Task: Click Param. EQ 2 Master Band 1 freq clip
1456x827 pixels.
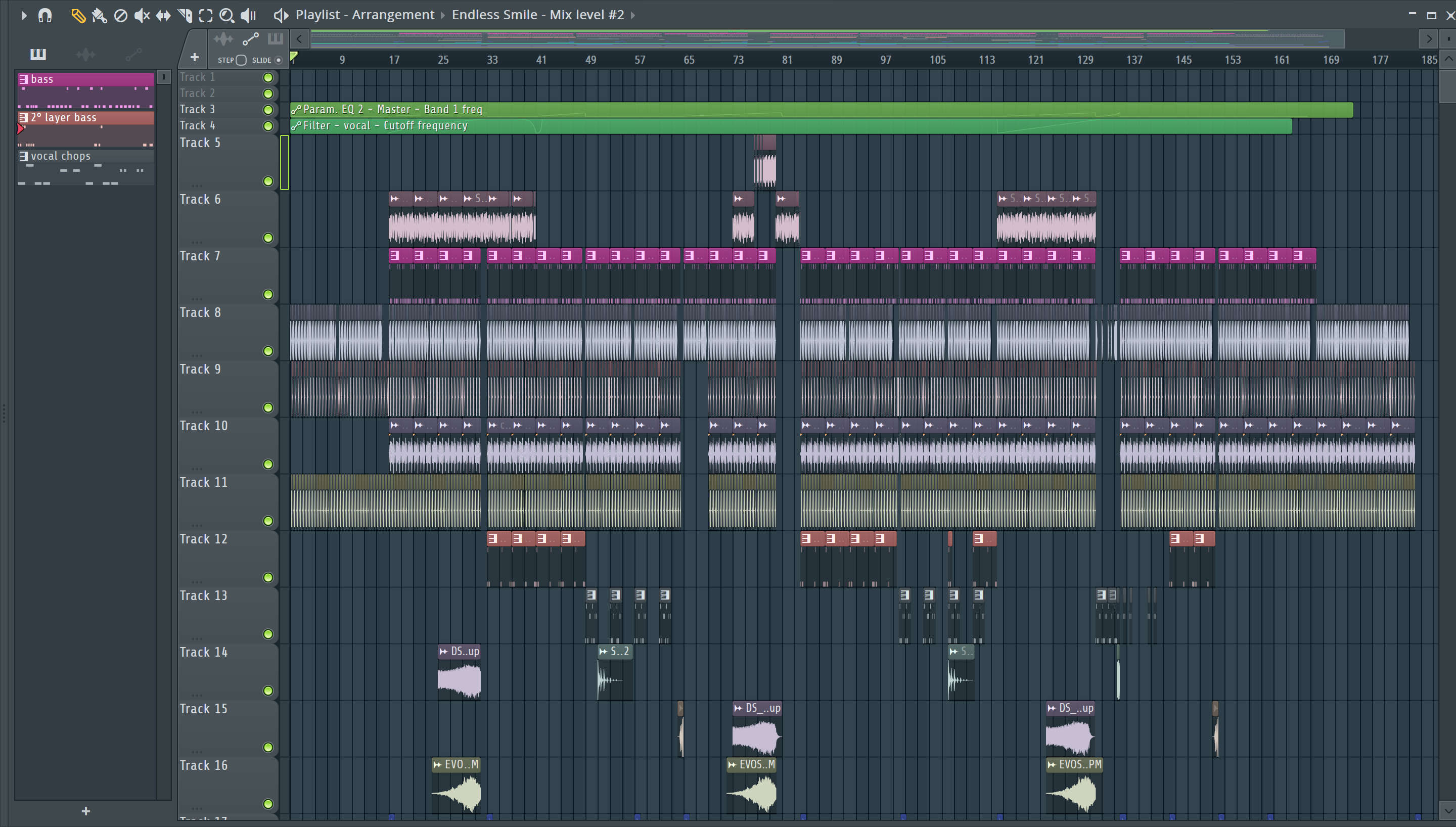Action: (821, 110)
